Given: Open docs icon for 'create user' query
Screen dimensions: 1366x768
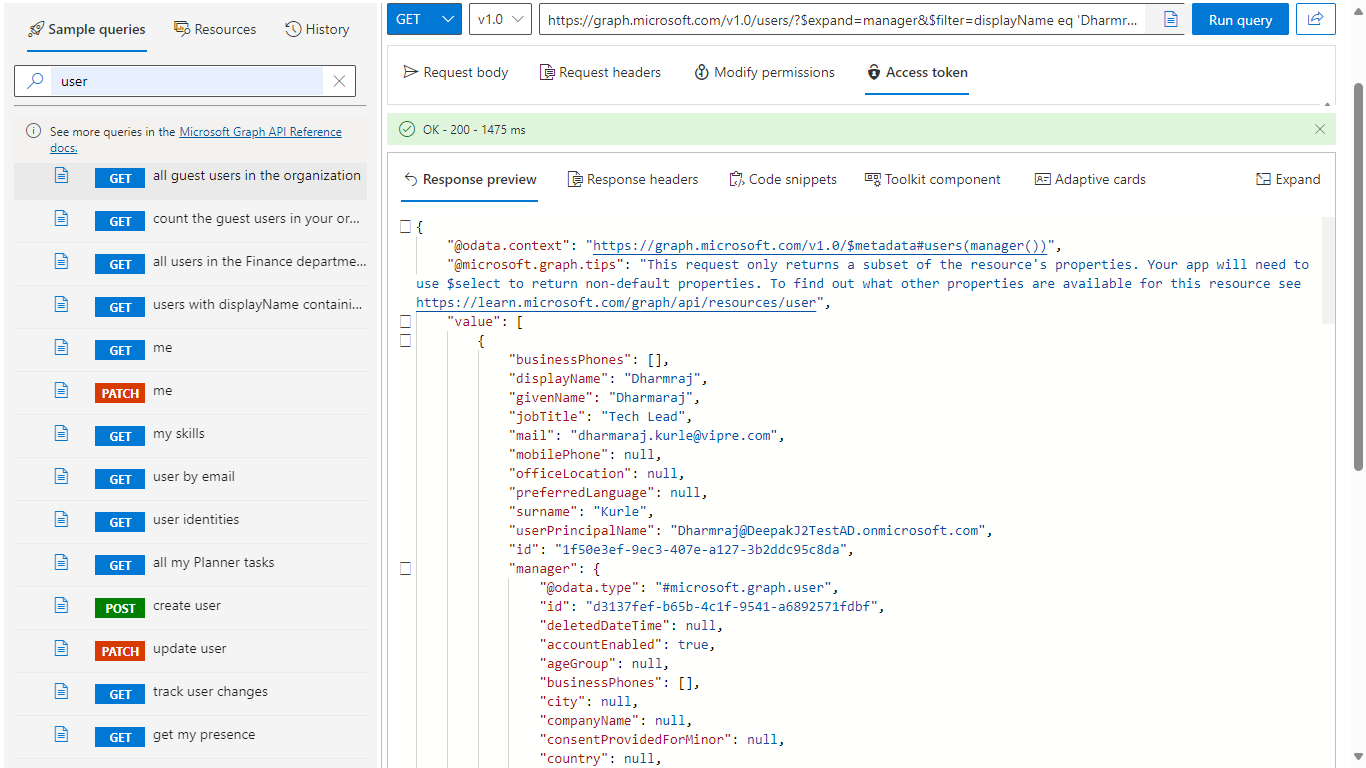Looking at the screenshot, I should [x=61, y=605].
